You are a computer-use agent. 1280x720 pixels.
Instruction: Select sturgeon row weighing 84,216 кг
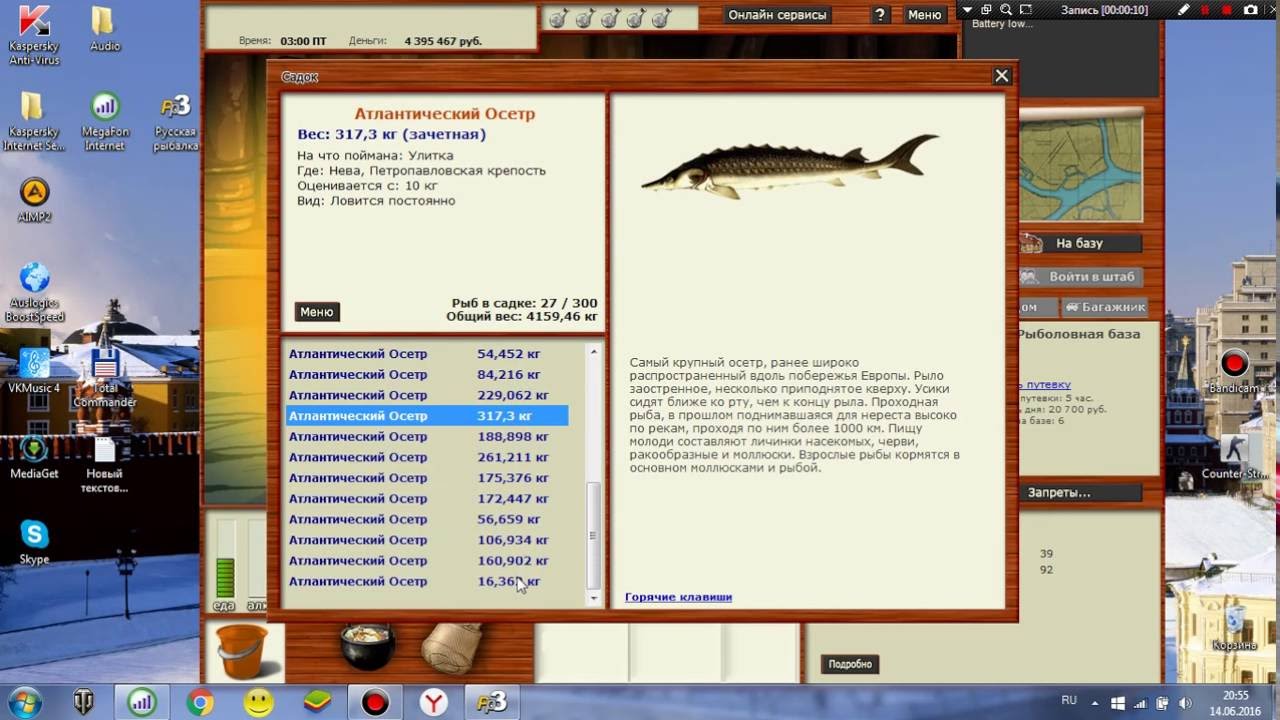click(x=427, y=375)
